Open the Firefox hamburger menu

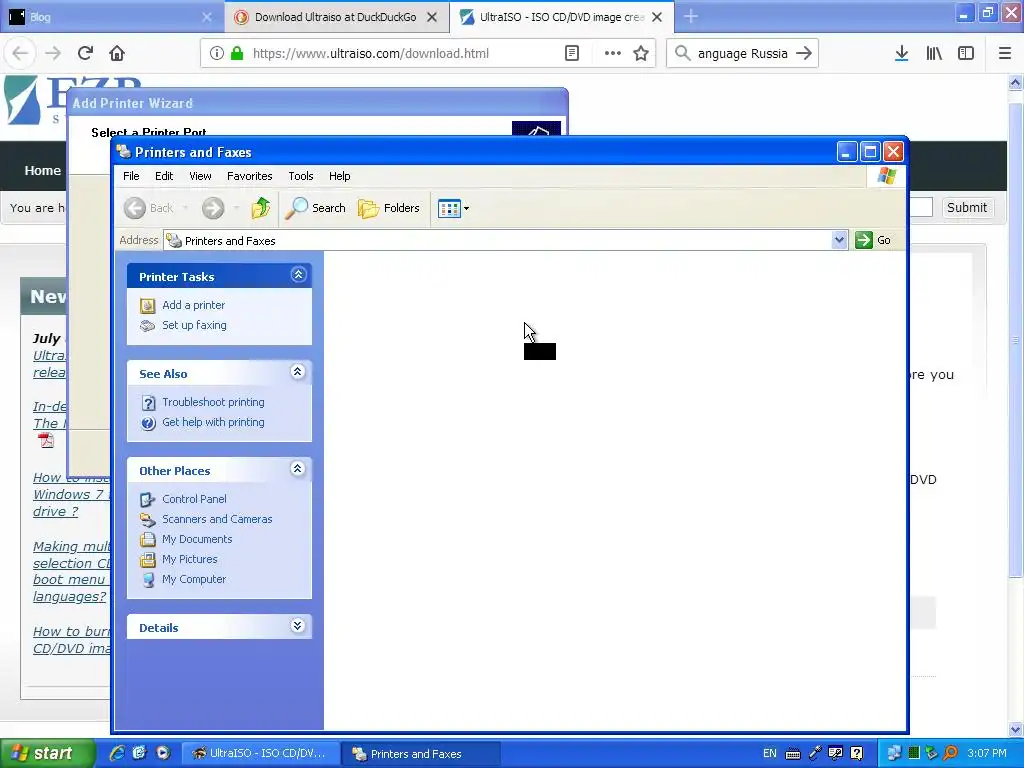pyautogui.click(x=1004, y=54)
